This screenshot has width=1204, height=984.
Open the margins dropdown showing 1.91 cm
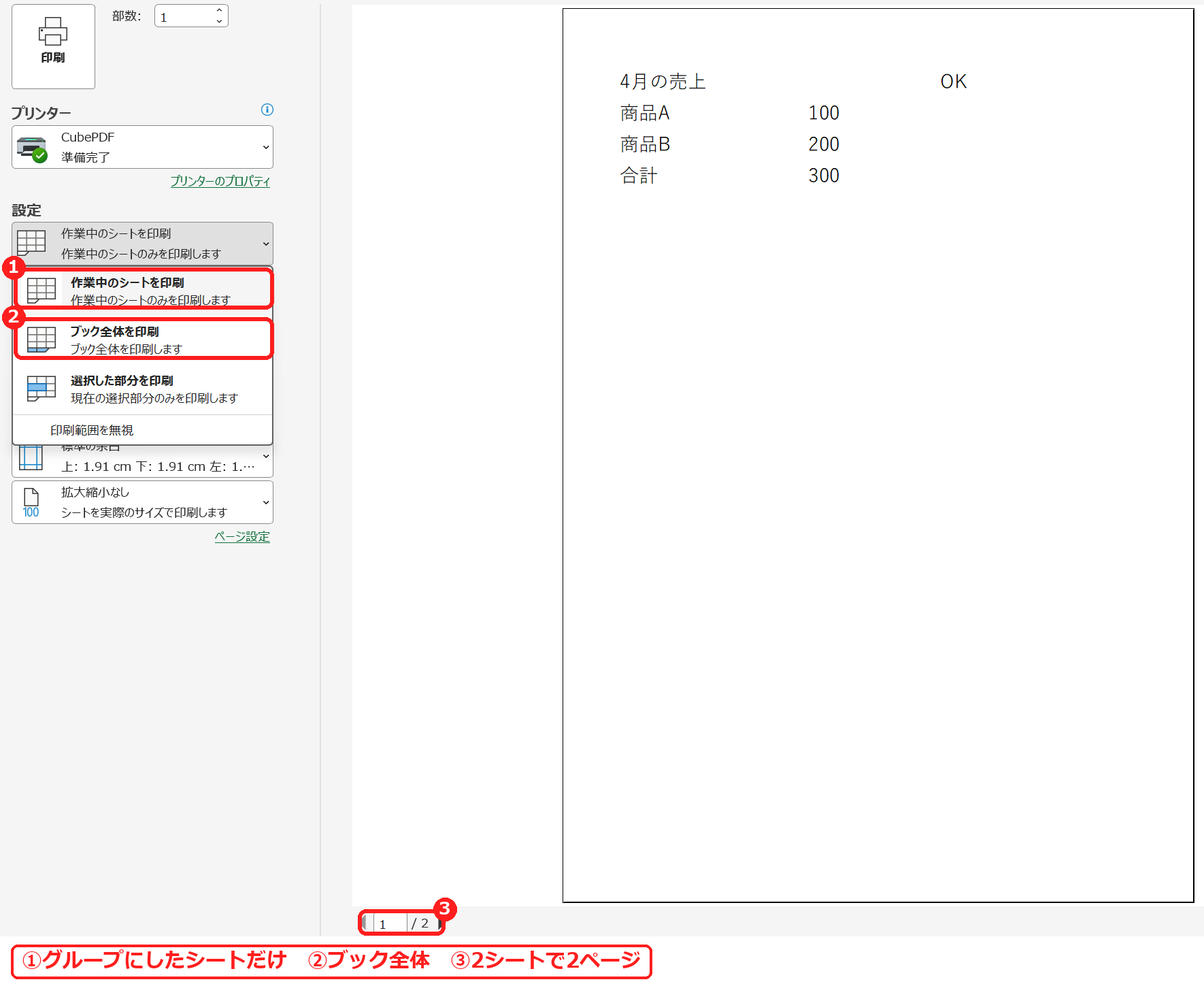pyautogui.click(x=142, y=461)
